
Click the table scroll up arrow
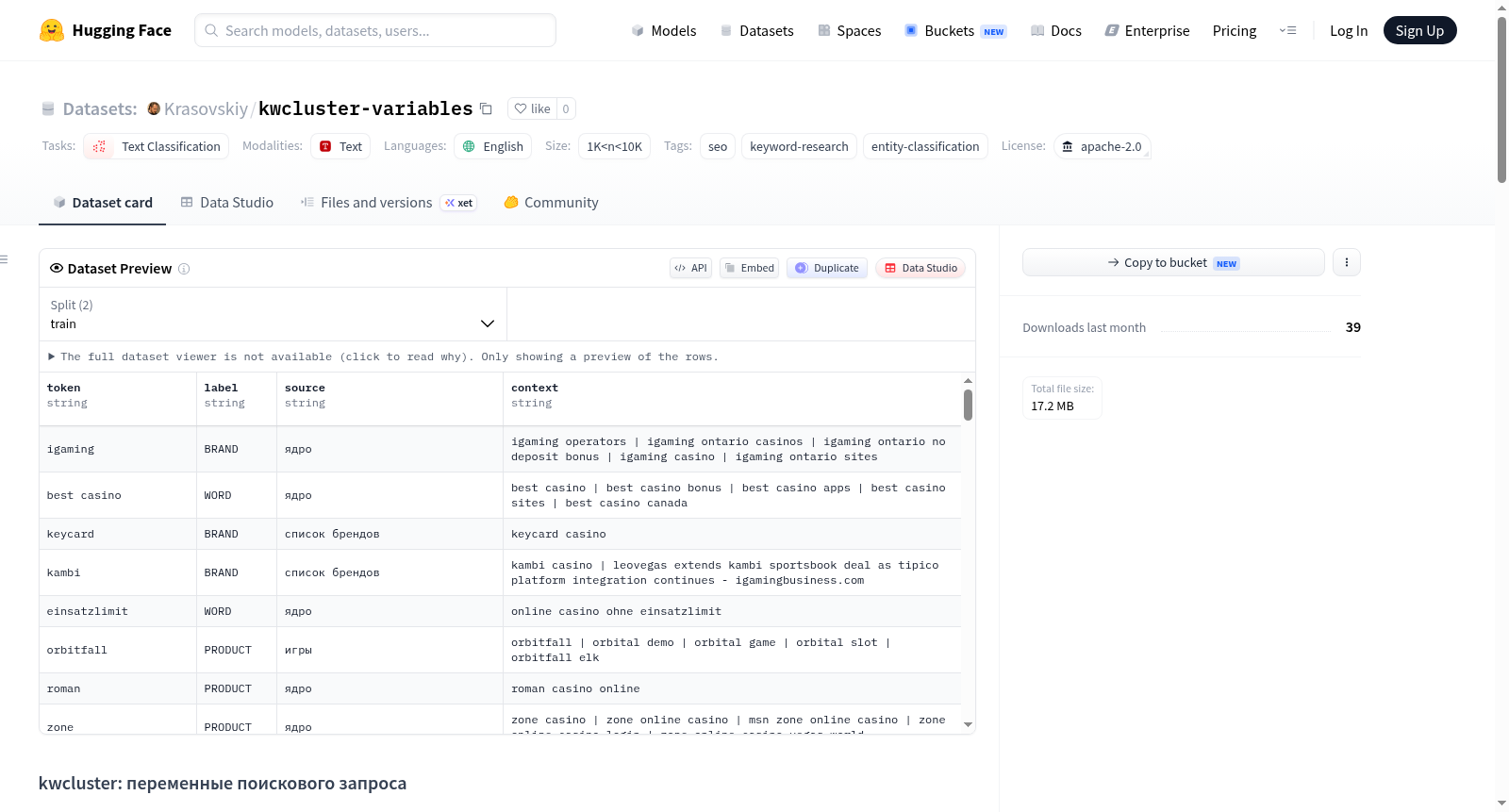point(968,380)
